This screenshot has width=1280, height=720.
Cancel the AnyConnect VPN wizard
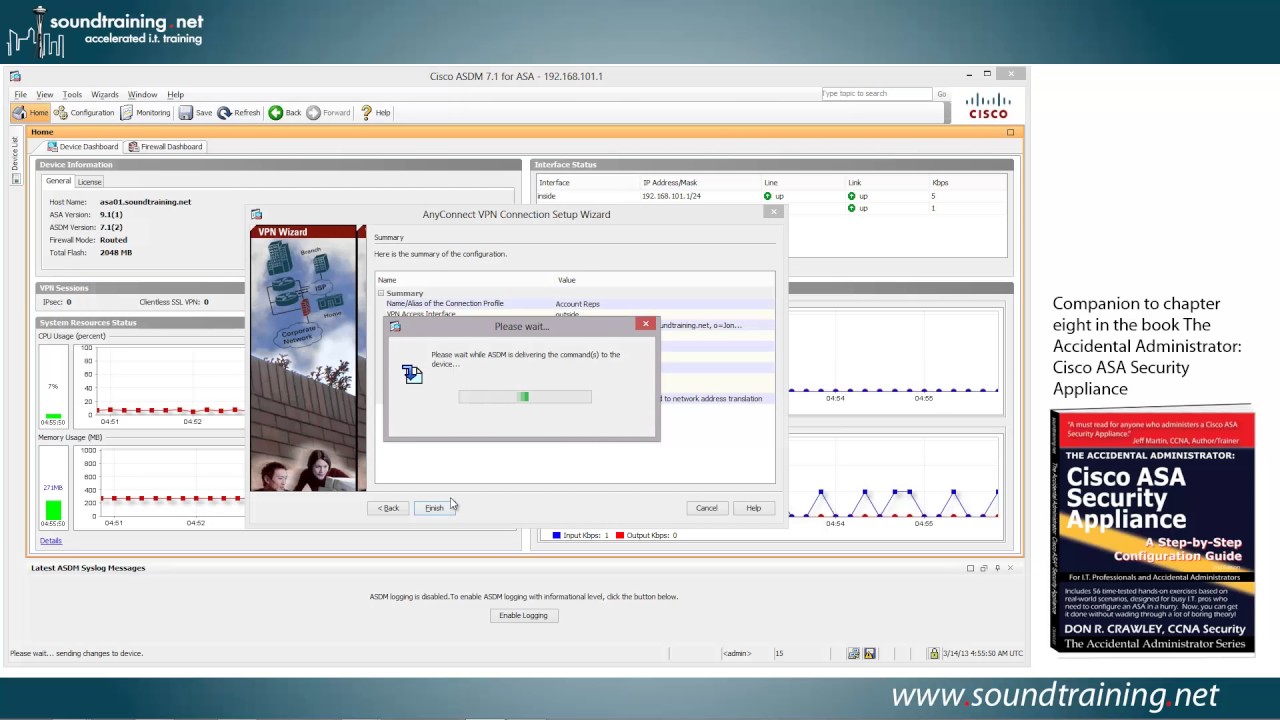coord(707,508)
